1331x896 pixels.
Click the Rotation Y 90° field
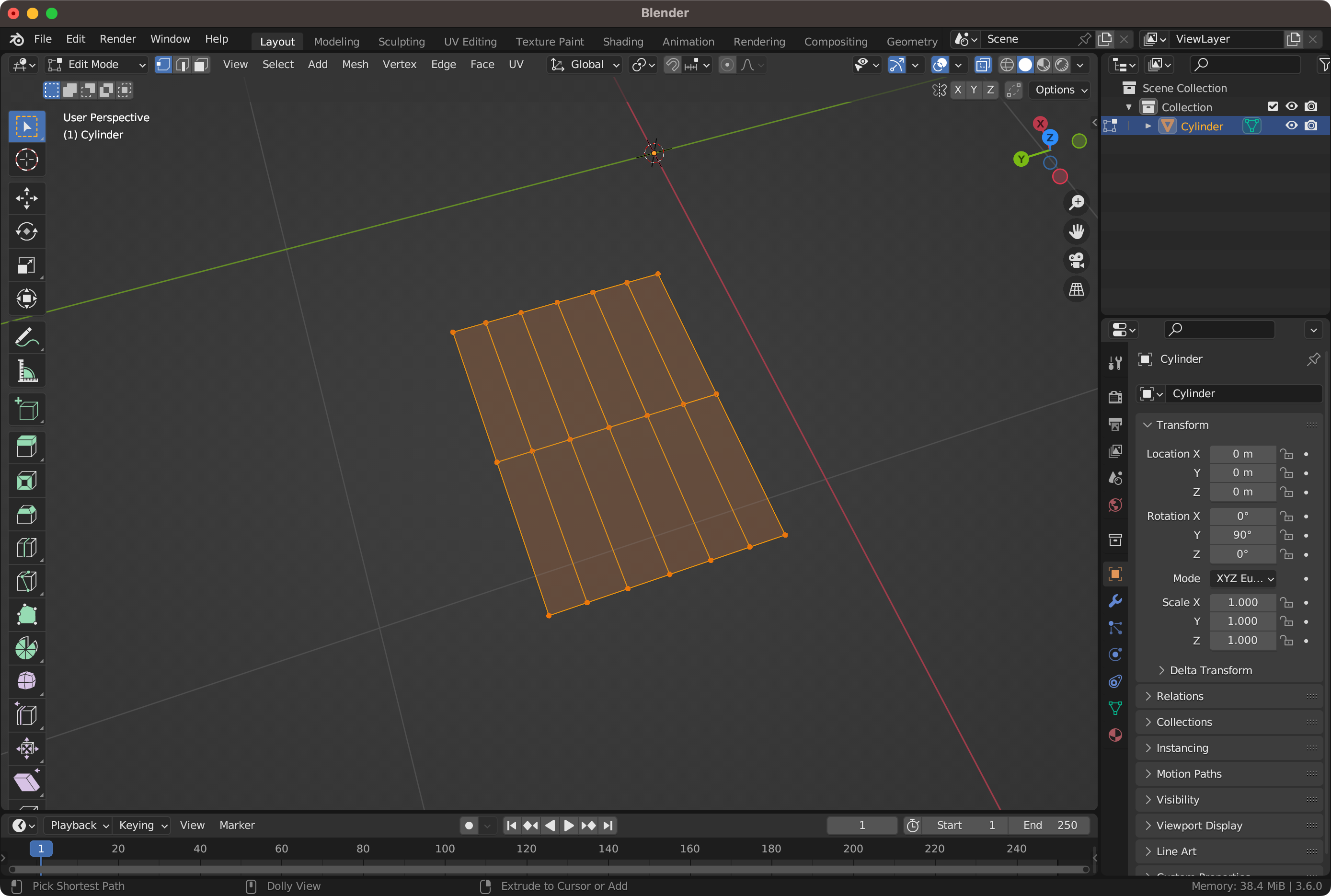point(1243,535)
